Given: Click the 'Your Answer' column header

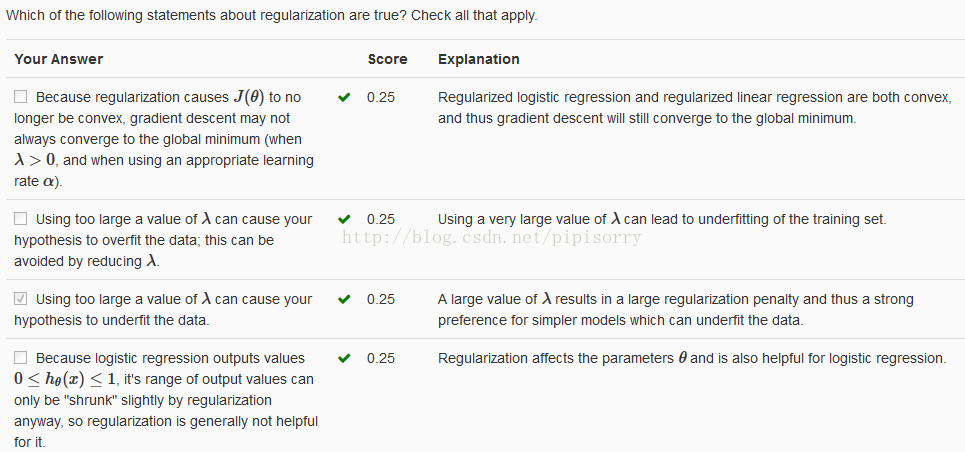Looking at the screenshot, I should click(59, 59).
